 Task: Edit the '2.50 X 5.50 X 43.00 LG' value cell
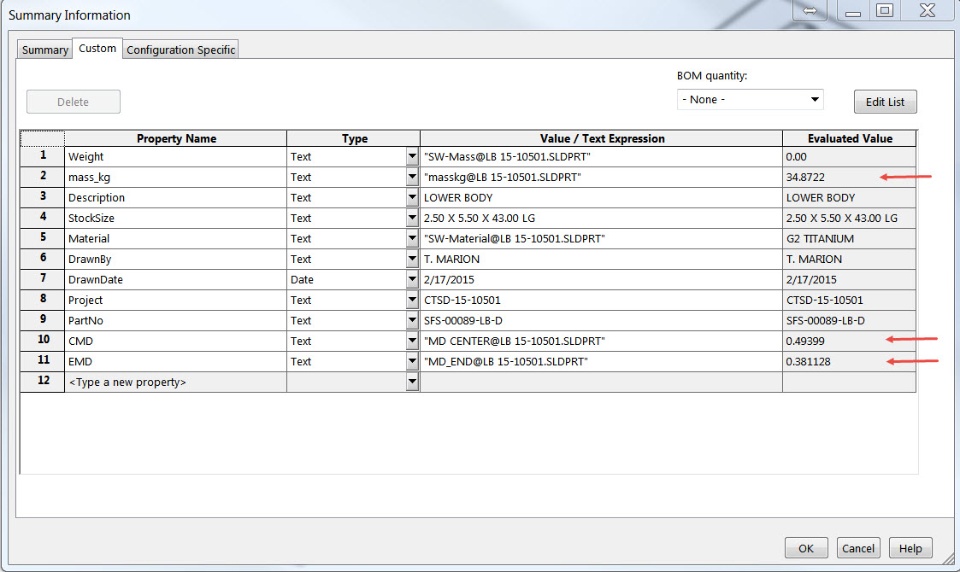point(601,218)
